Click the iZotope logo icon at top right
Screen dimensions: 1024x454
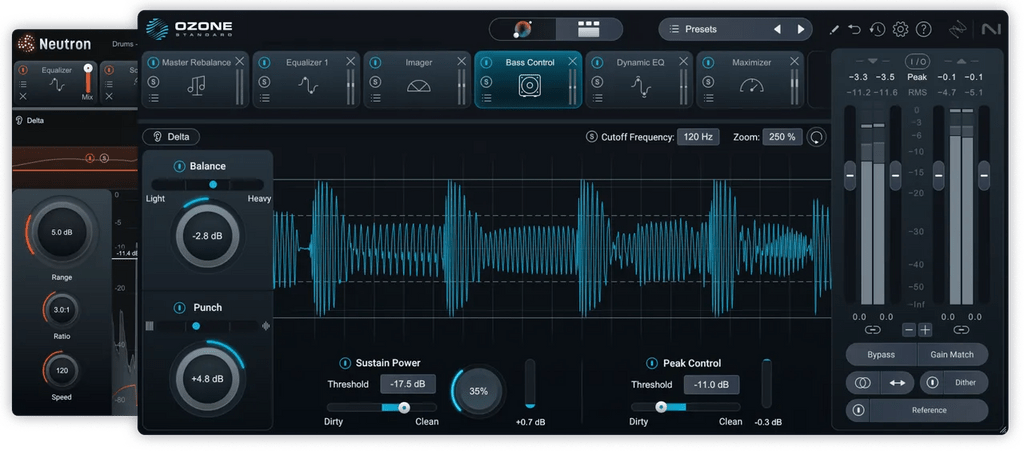tap(960, 29)
